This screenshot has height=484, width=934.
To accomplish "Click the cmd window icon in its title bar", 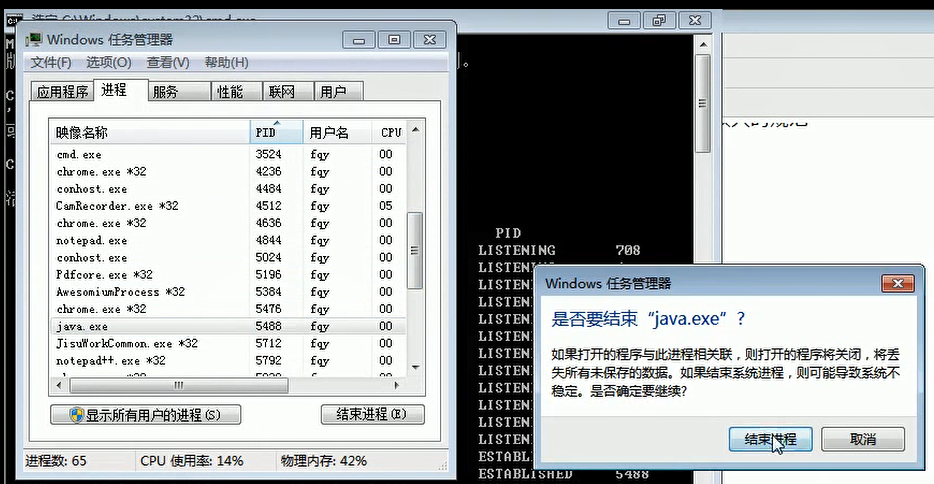I will coord(12,21).
